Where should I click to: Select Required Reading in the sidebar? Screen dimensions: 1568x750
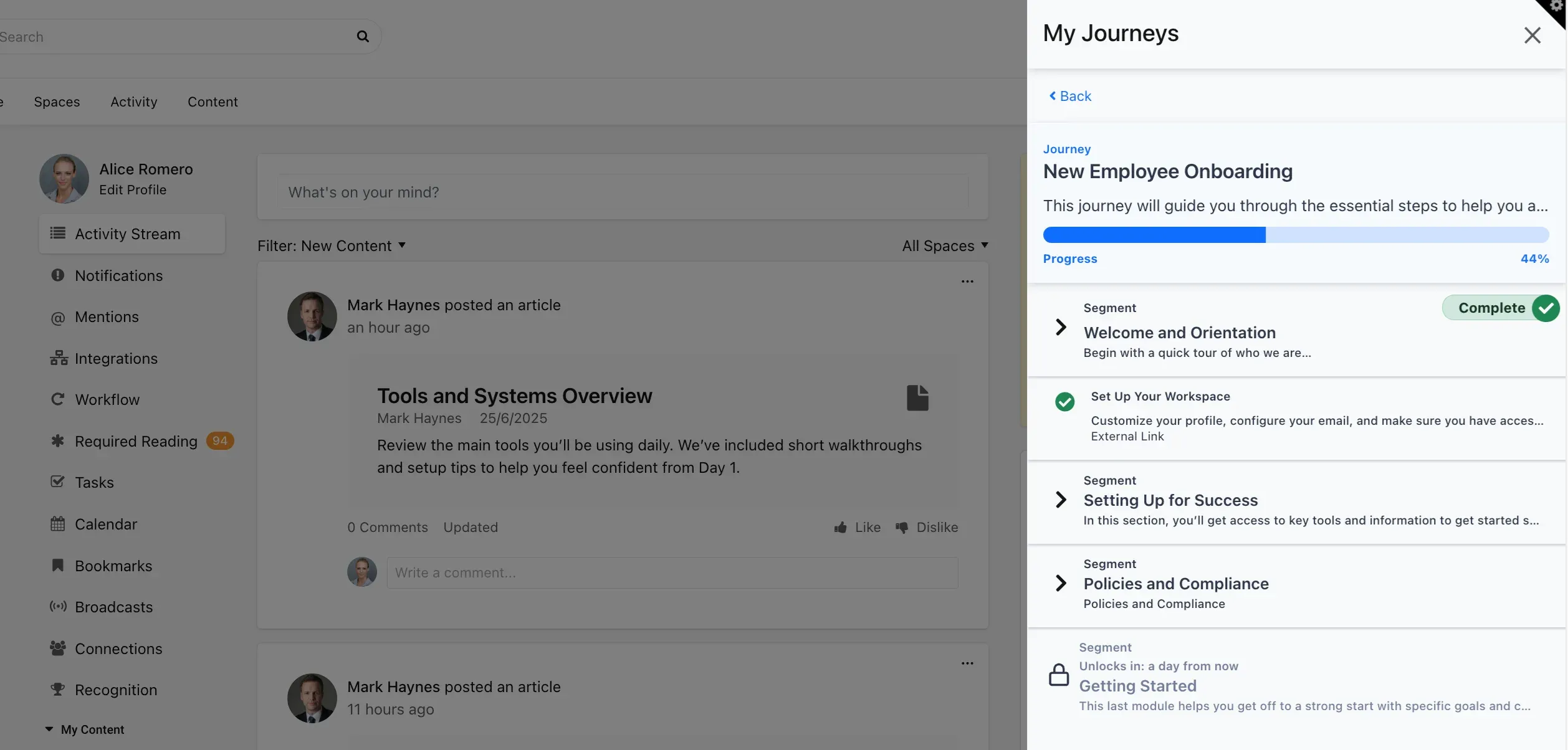136,441
